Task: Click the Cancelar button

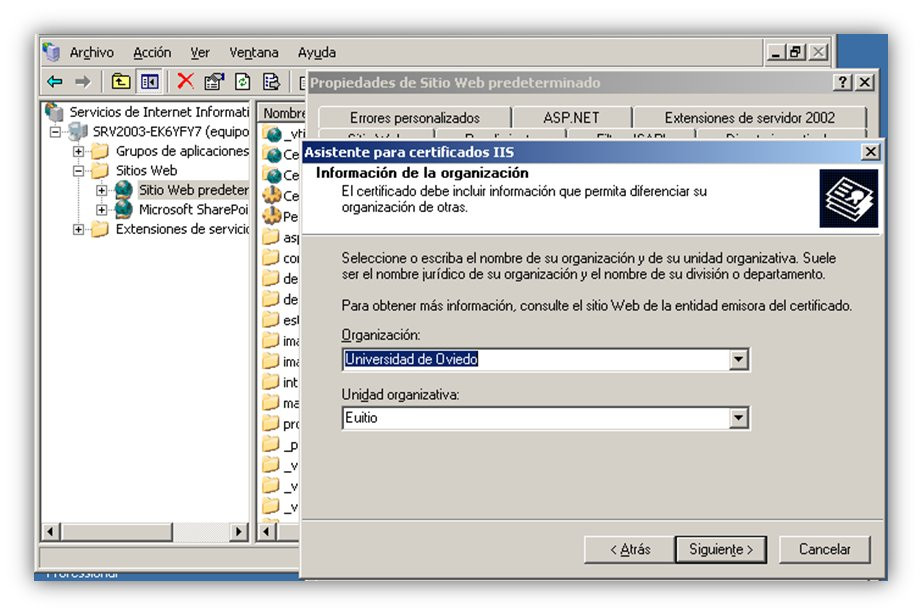Action: [824, 549]
